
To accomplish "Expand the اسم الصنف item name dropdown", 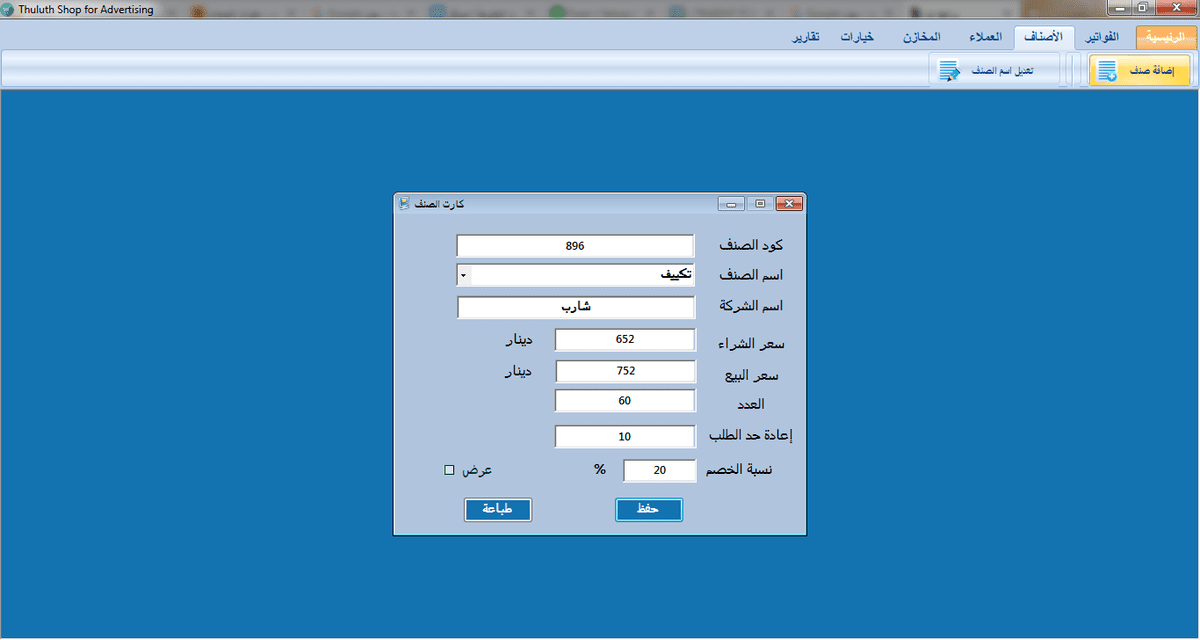I will [x=462, y=274].
